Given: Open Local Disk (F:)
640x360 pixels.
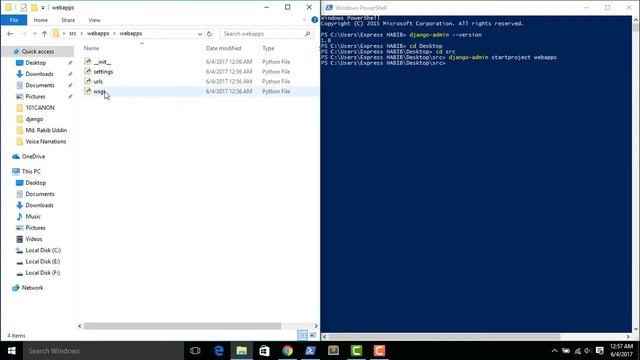Looking at the screenshot, I should (x=42, y=273).
